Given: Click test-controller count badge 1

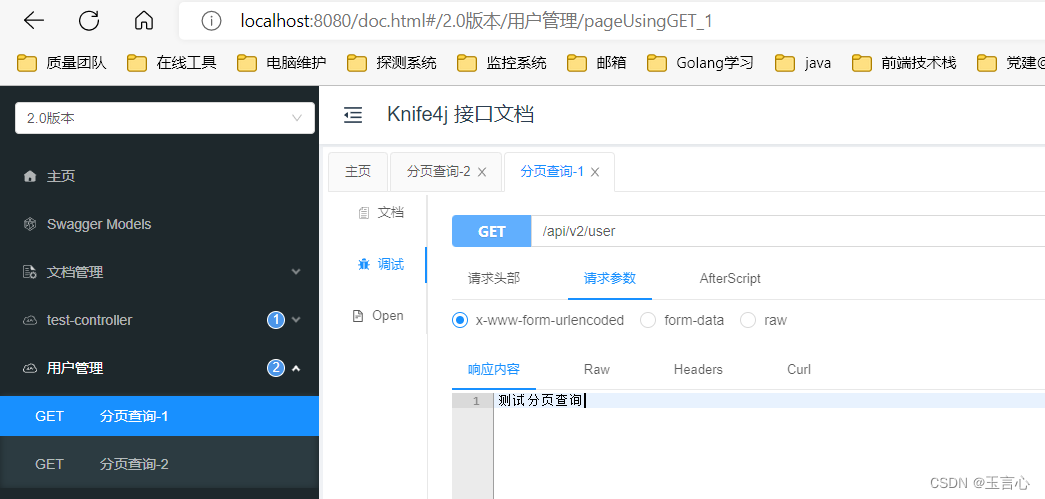Looking at the screenshot, I should [x=276, y=320].
